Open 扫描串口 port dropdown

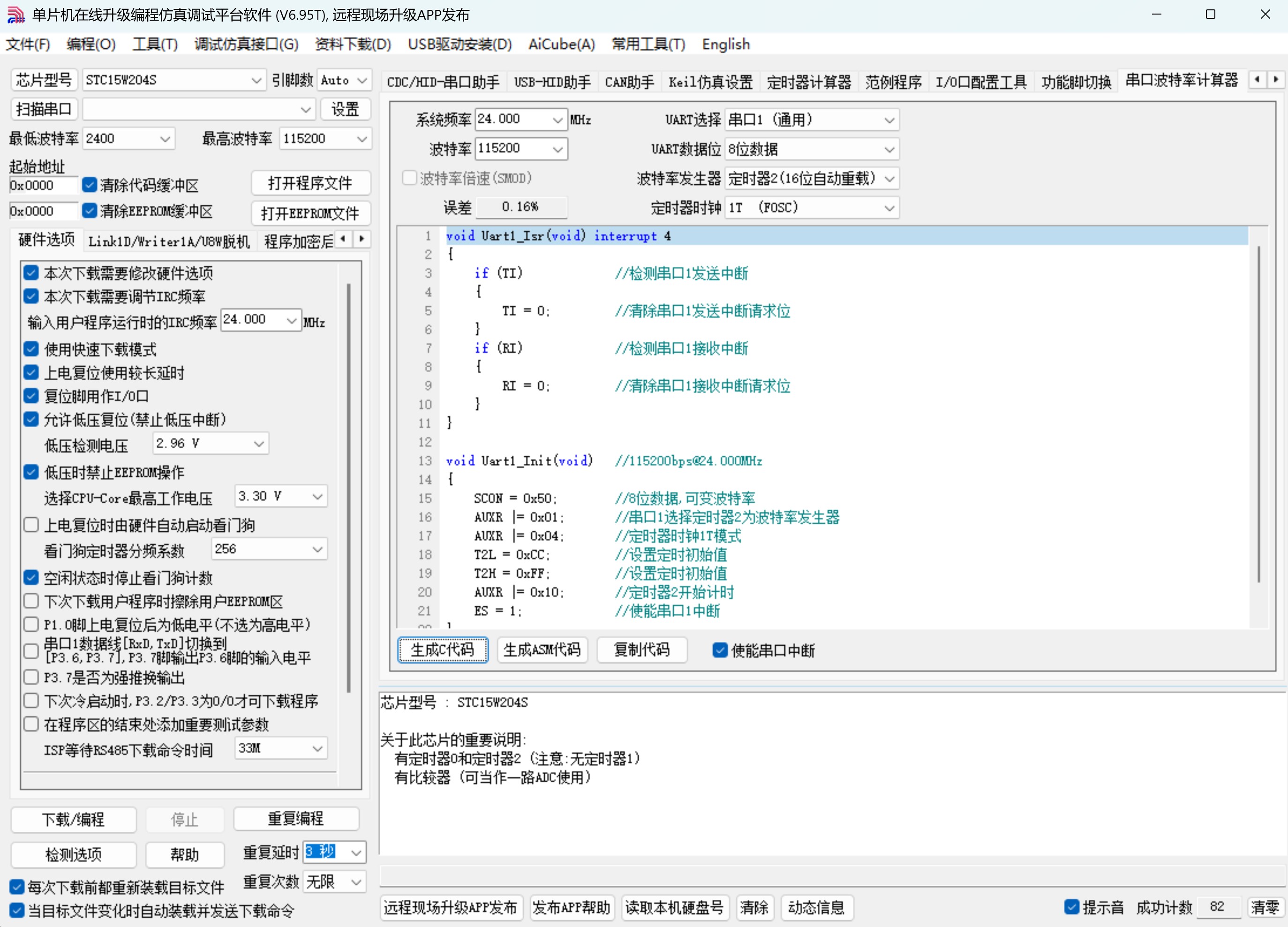click(x=198, y=109)
